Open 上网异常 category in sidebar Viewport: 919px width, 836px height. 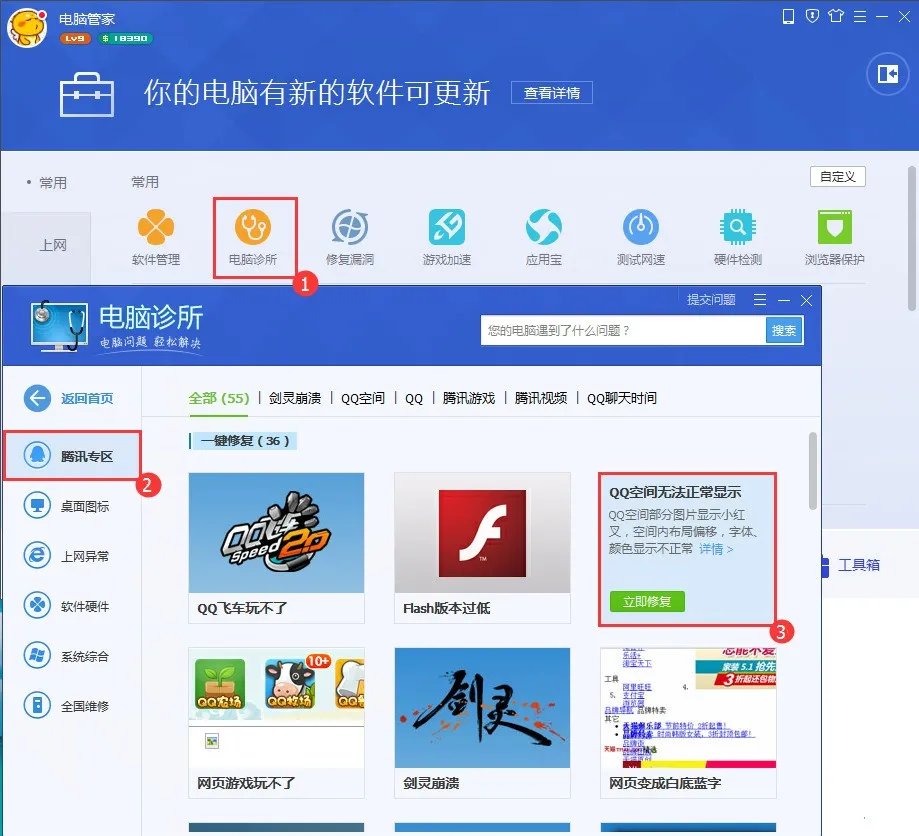[73, 556]
